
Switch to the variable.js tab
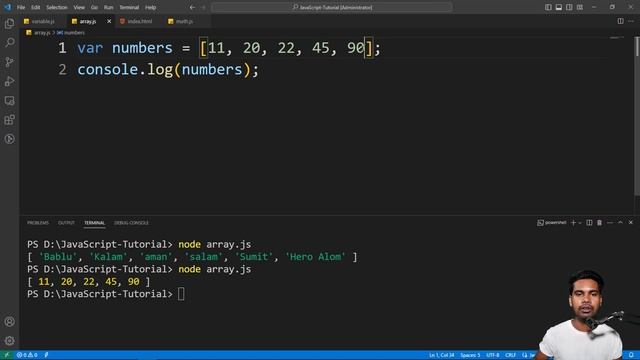pyautogui.click(x=43, y=21)
